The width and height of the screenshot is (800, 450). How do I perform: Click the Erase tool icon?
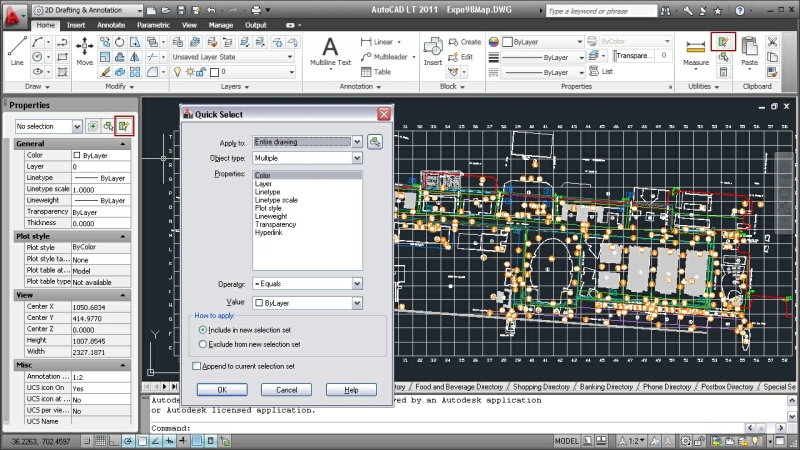coord(105,72)
